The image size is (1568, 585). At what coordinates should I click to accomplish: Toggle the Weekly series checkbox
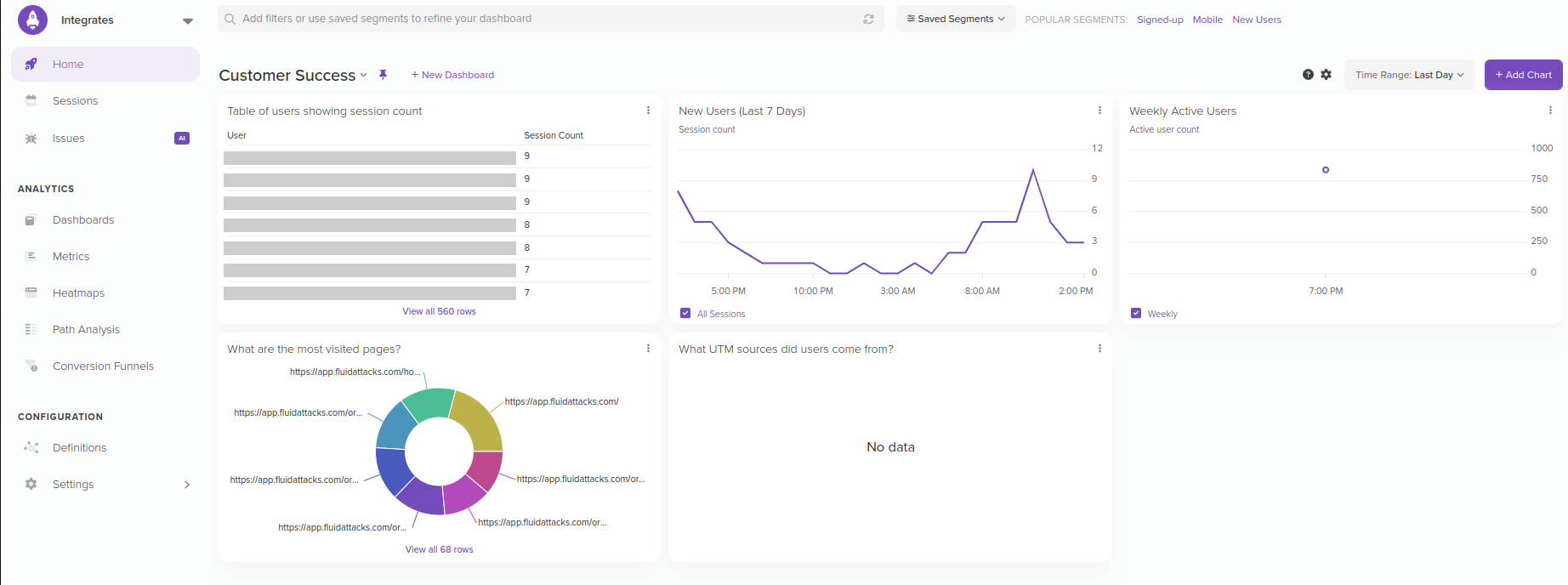[1136, 314]
